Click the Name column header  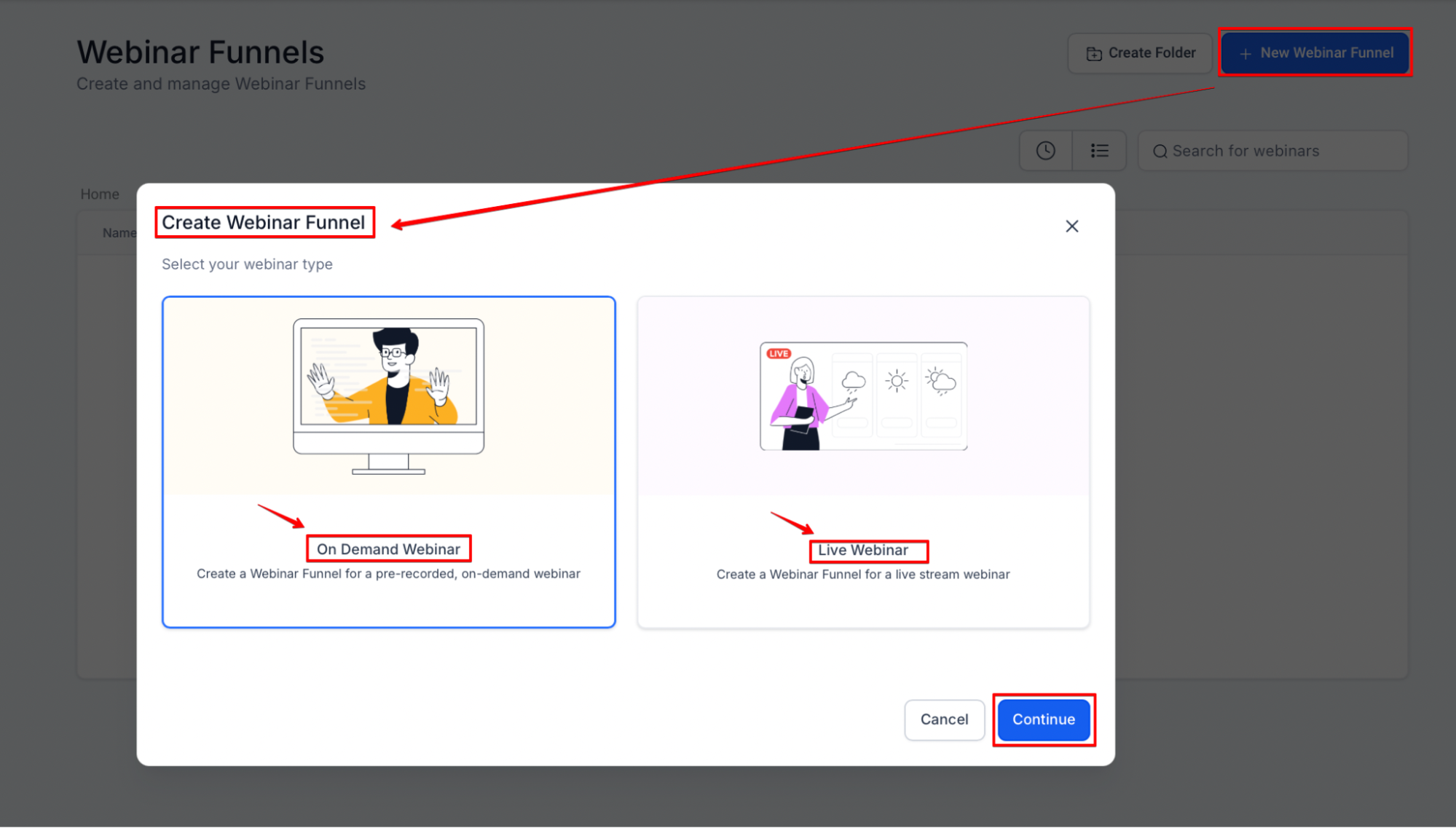pos(119,233)
